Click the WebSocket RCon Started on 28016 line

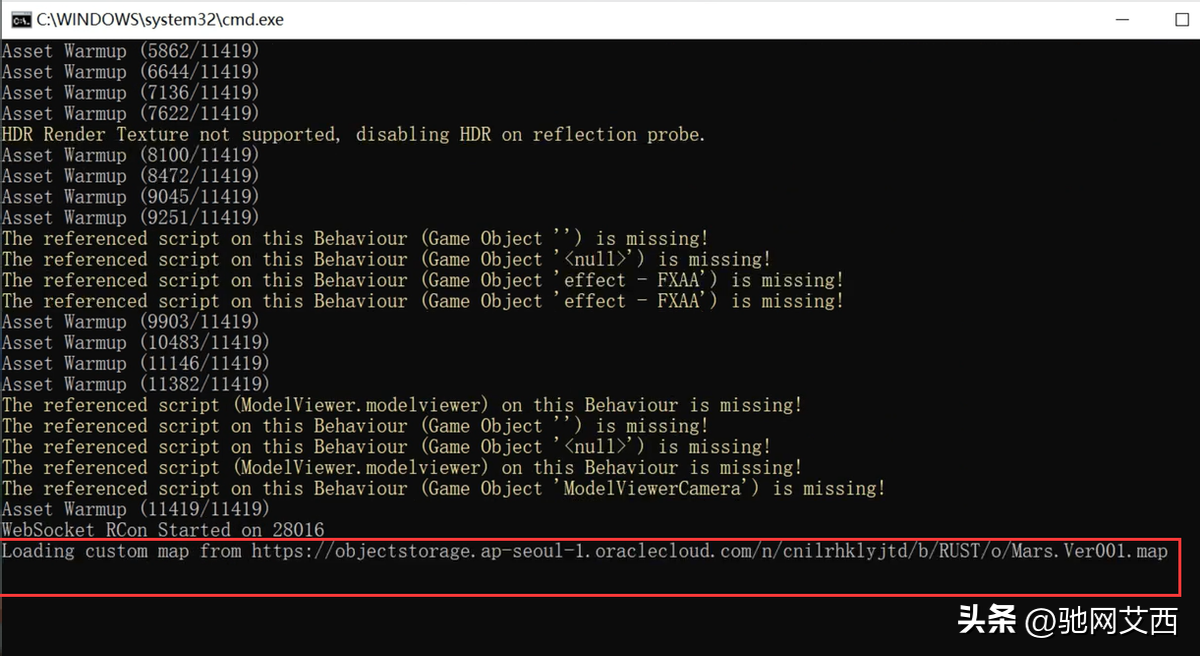pos(163,530)
